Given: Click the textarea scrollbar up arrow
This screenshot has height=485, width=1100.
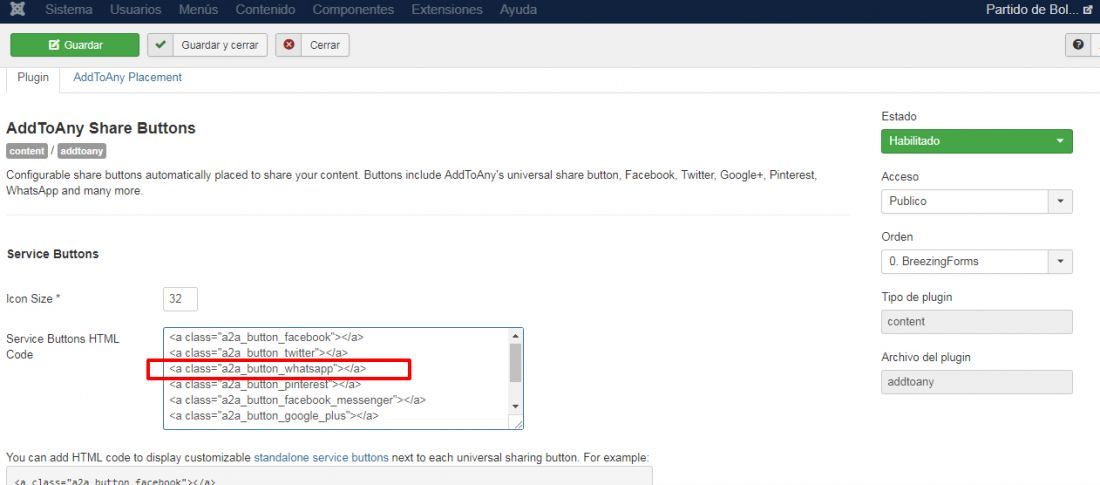Looking at the screenshot, I should coord(516,335).
